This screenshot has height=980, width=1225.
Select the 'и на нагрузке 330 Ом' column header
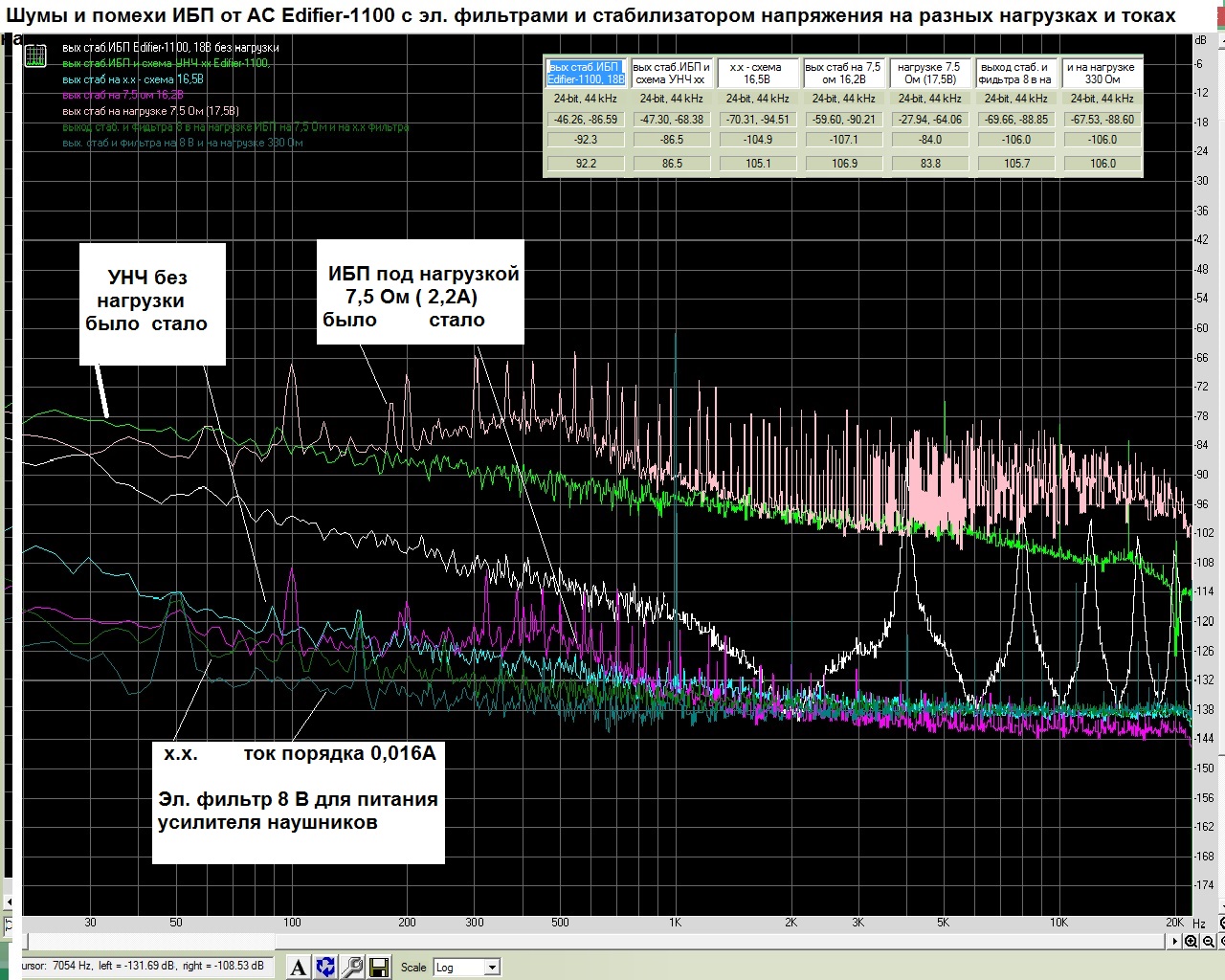1102,74
